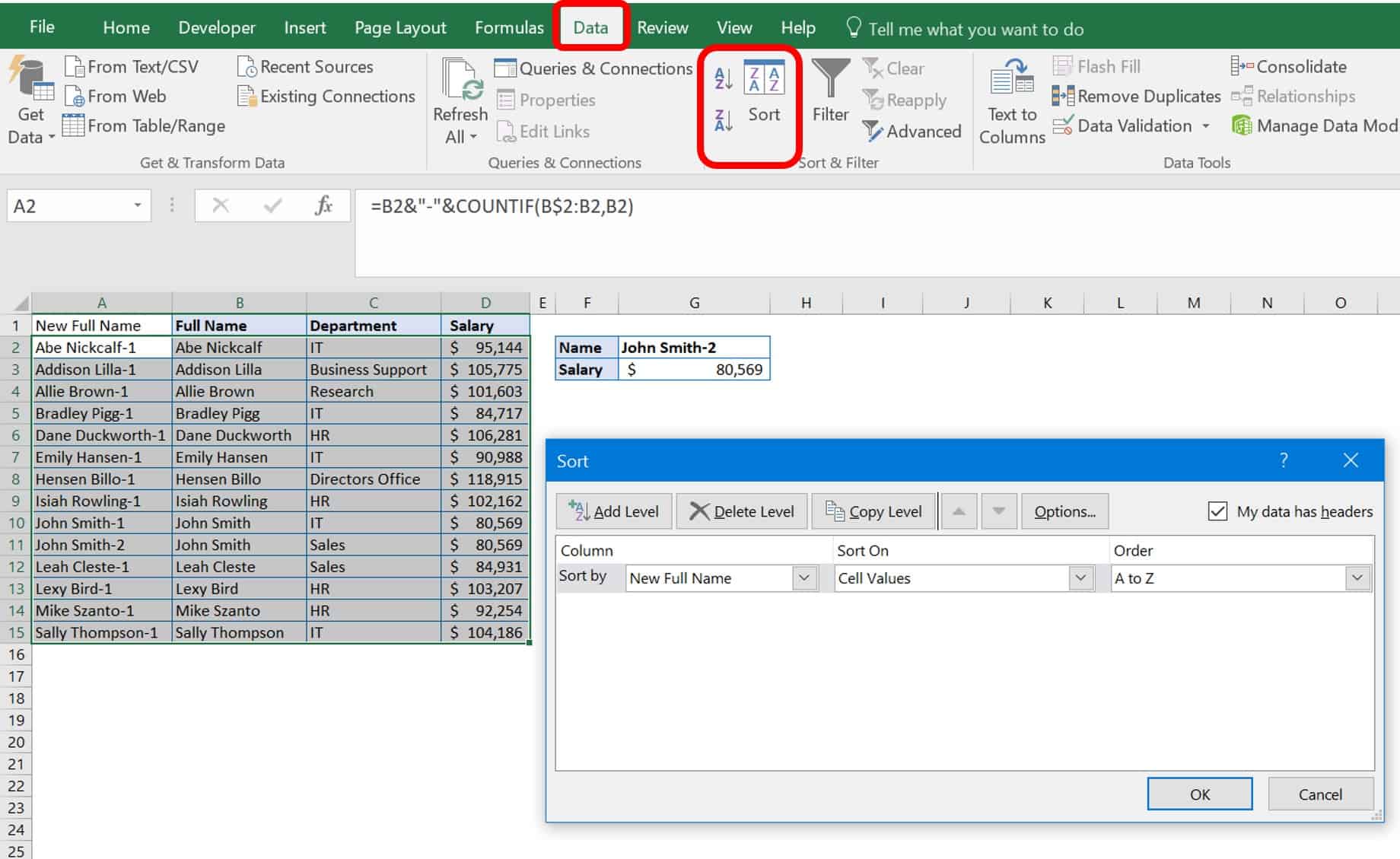Confirm sort with OK button
1400x859 pixels.
click(1199, 794)
